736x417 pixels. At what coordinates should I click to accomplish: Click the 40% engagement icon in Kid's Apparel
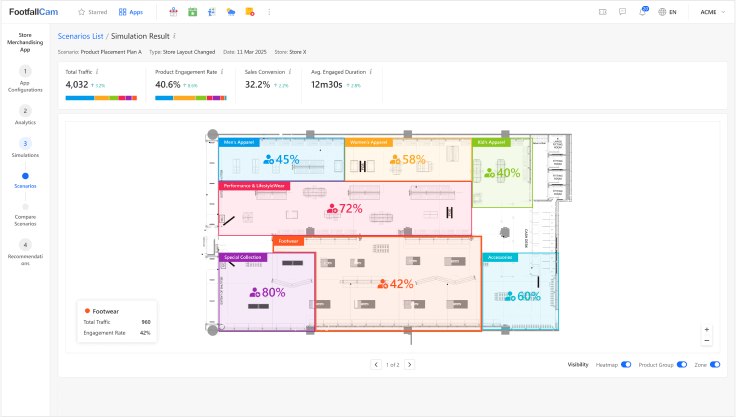[x=490, y=173]
